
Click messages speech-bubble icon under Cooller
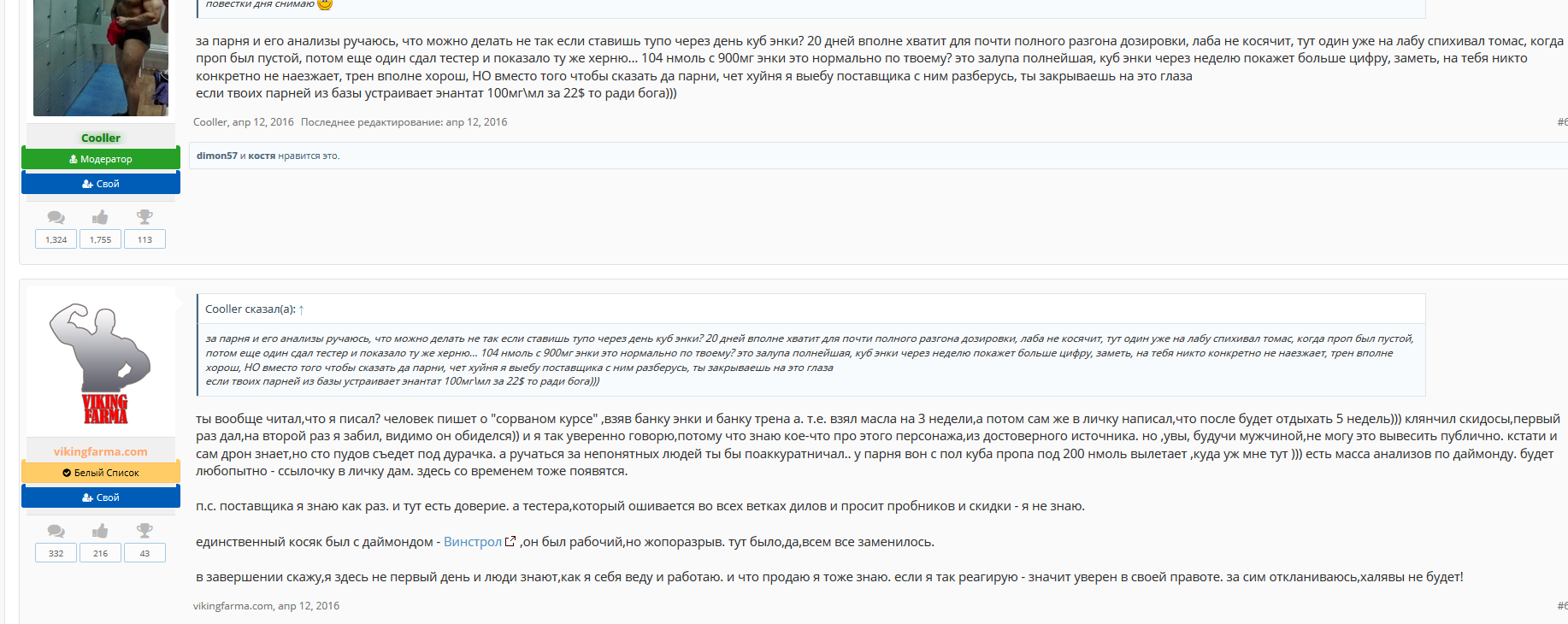56,217
